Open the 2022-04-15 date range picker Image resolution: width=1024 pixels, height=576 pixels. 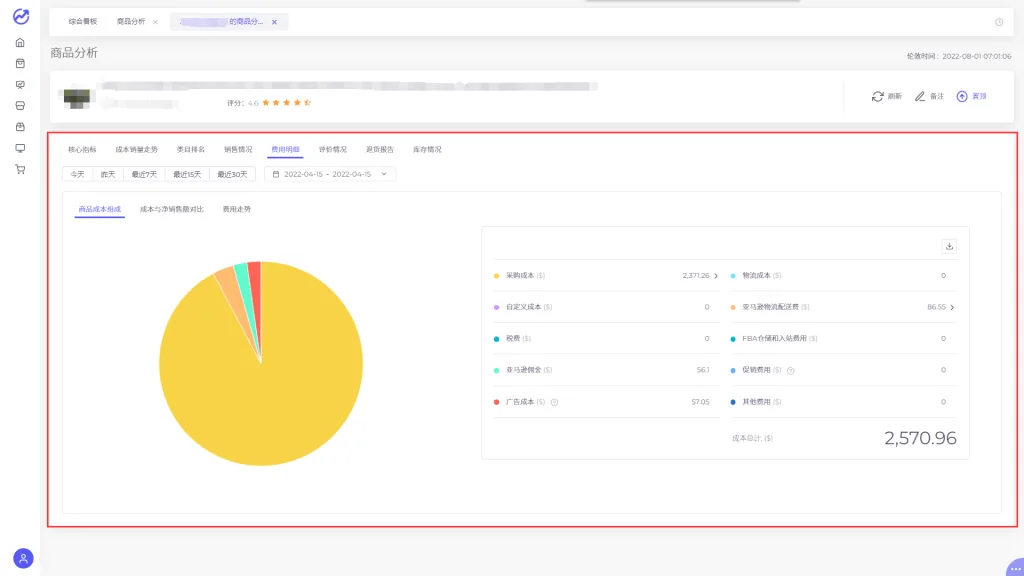click(x=329, y=174)
